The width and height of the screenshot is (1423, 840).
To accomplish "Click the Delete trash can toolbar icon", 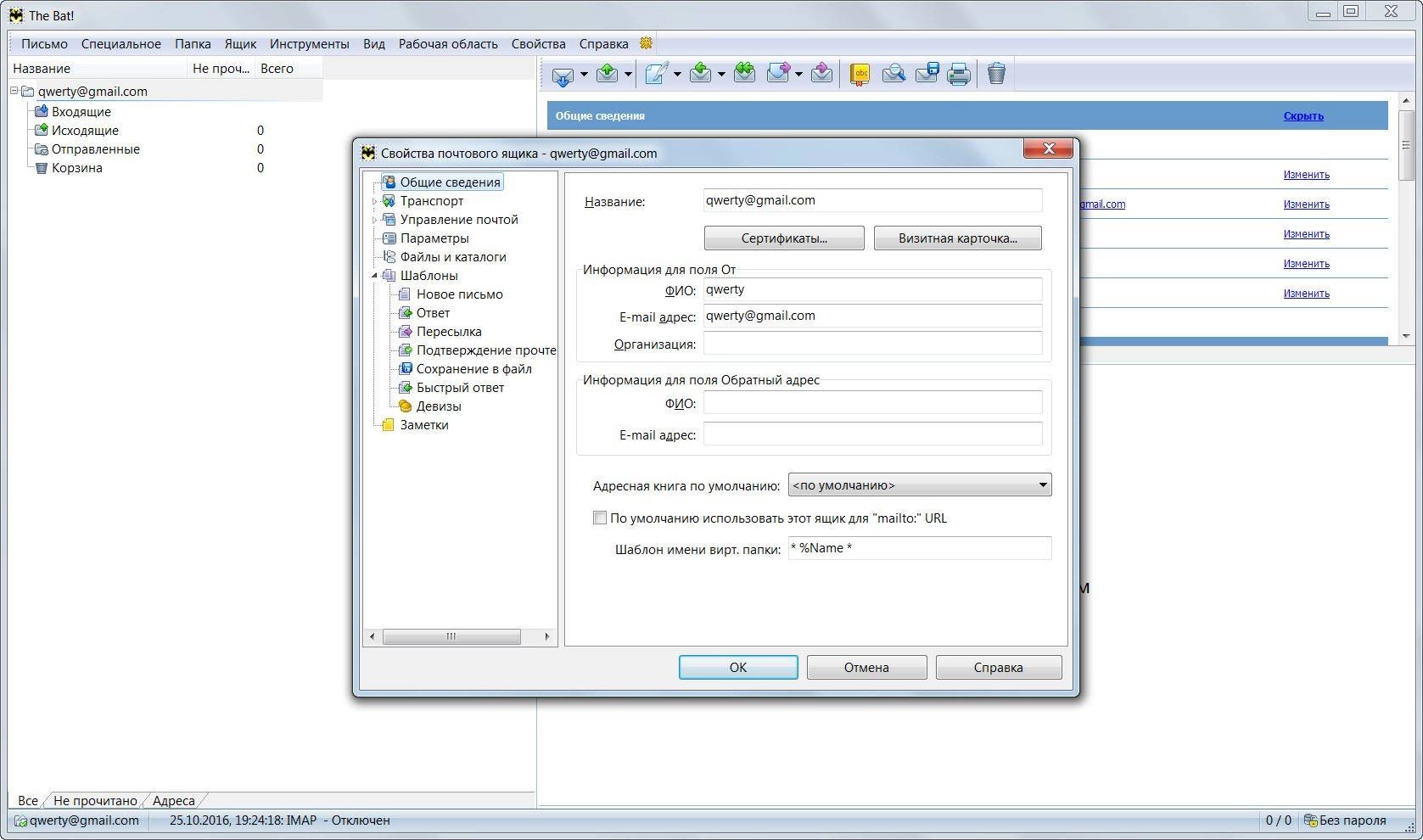I will tap(996, 75).
